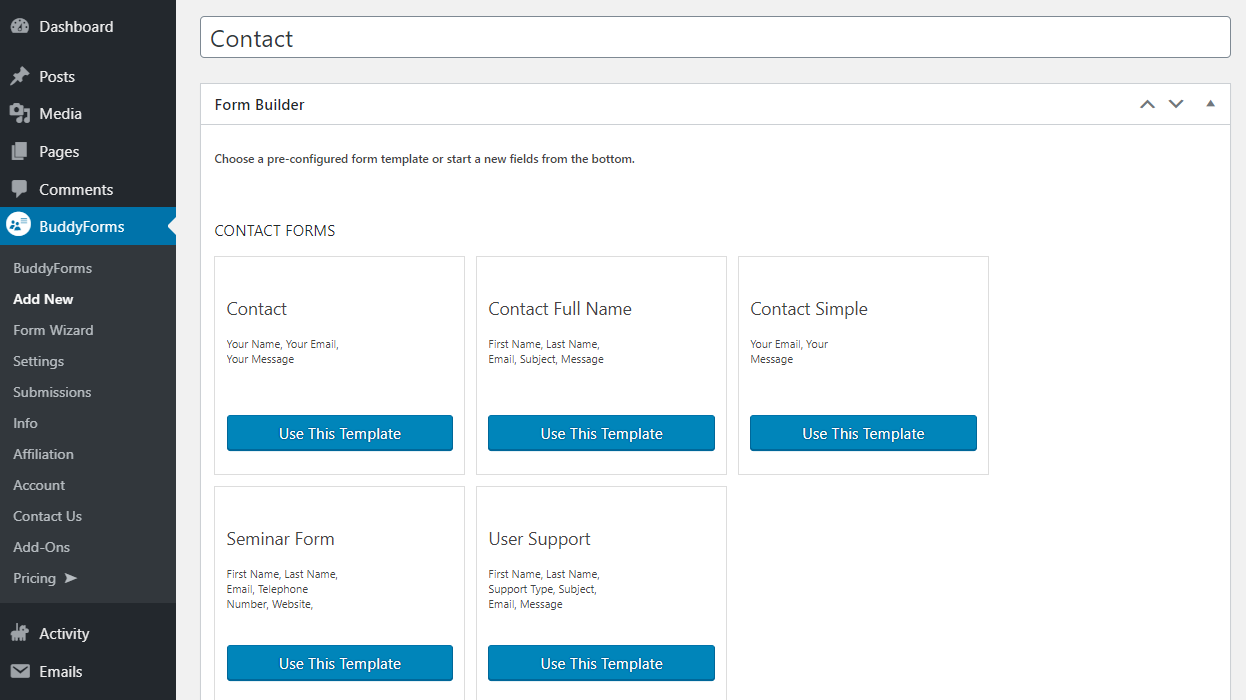1246x700 pixels.
Task: Open the Info submenu item
Action: click(25, 423)
